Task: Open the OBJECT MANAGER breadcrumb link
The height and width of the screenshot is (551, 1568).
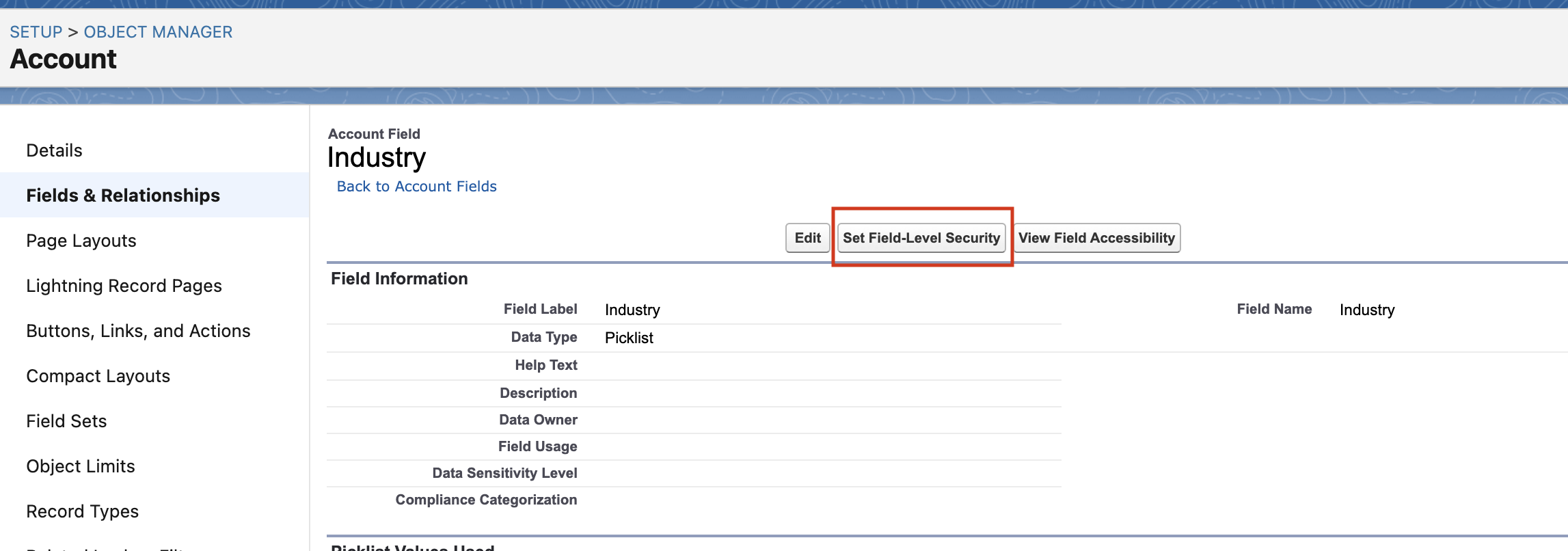Action: tap(158, 32)
